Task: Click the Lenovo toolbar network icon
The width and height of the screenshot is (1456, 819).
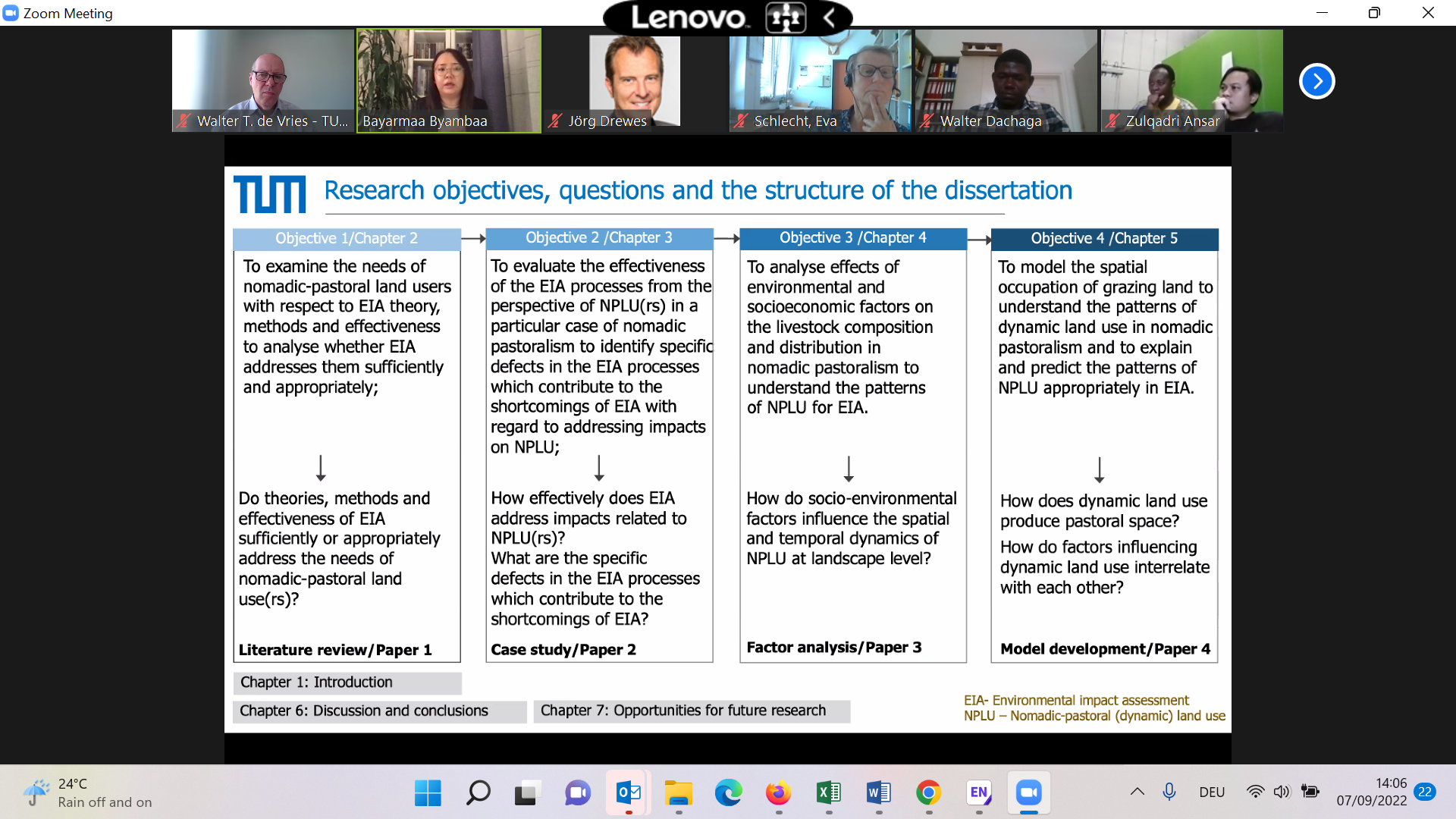Action: click(x=785, y=17)
